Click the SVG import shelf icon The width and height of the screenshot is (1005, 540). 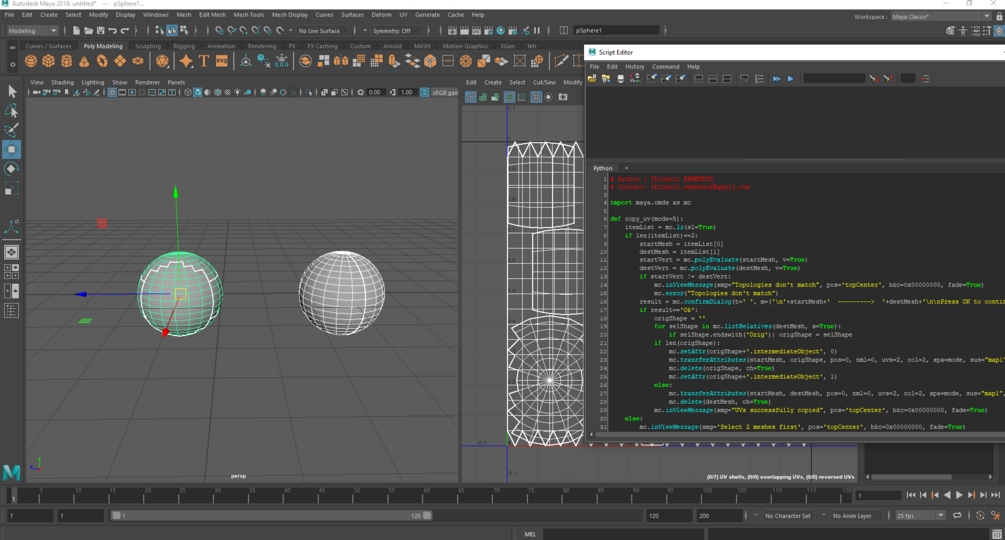[x=222, y=61]
